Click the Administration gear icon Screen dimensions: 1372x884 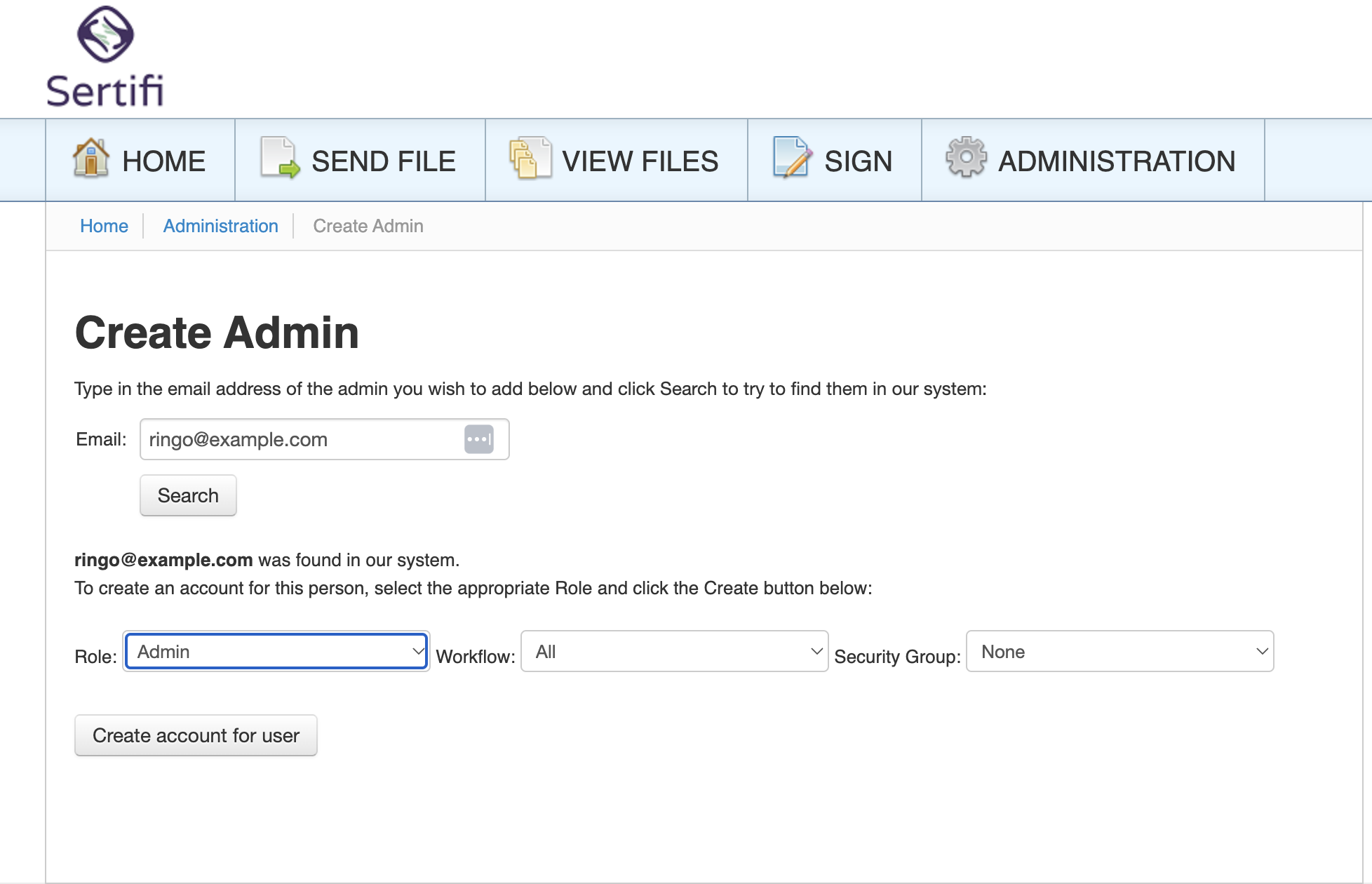tap(967, 156)
